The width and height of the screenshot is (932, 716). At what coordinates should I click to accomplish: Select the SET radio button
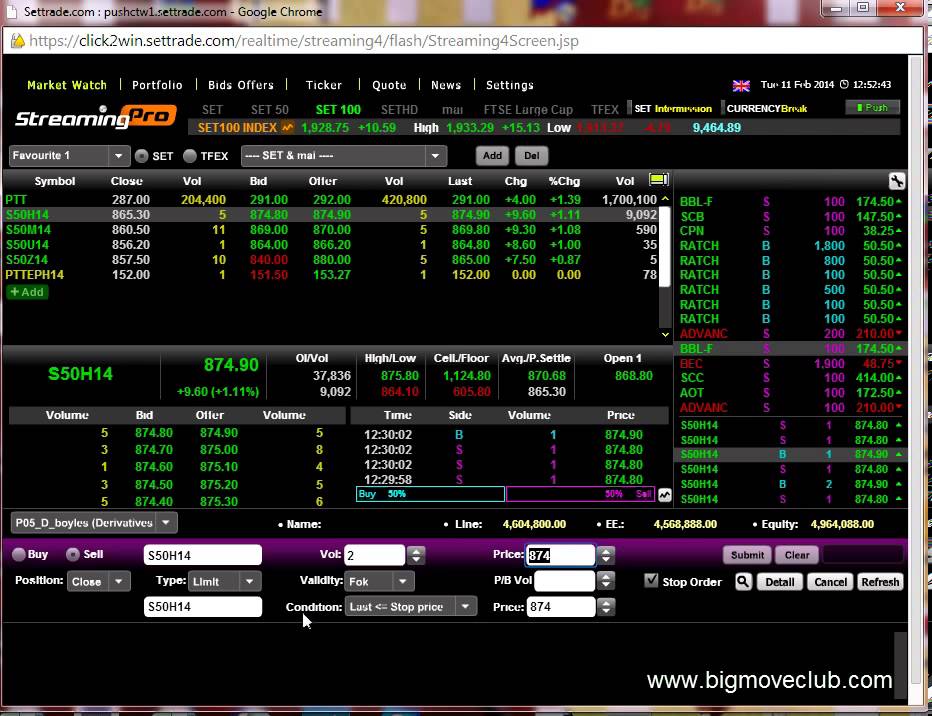click(141, 156)
